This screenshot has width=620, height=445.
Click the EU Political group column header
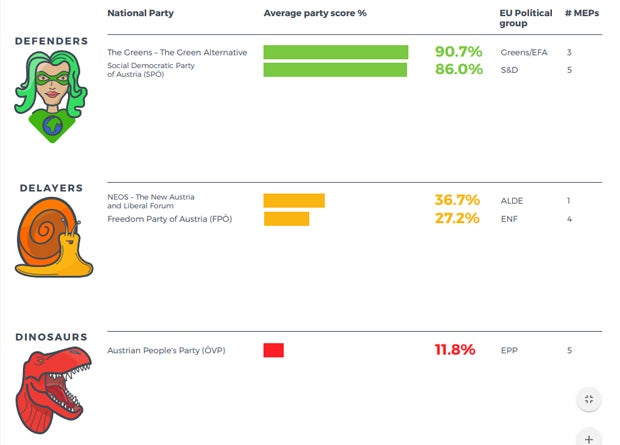click(525, 18)
